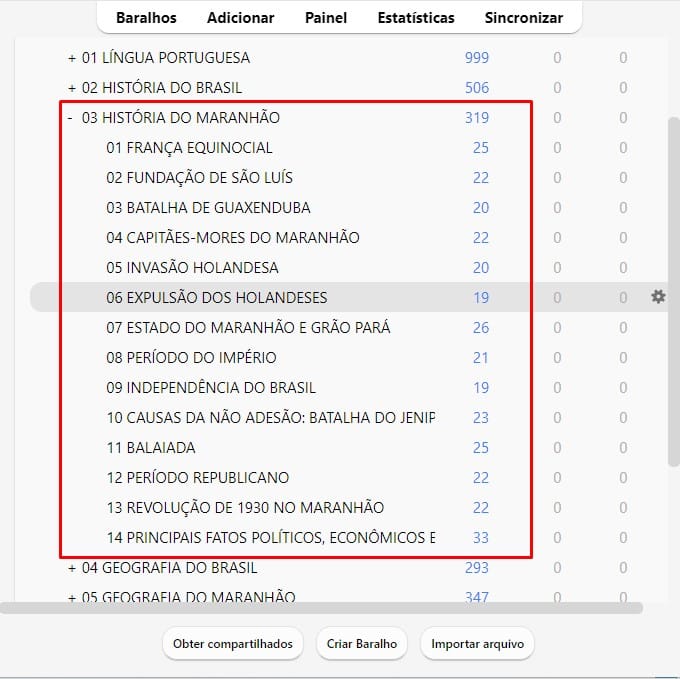Image resolution: width=680 pixels, height=679 pixels.
Task: Expand the 01 LÍNGUA PORTUGUESA deck
Action: point(72,58)
